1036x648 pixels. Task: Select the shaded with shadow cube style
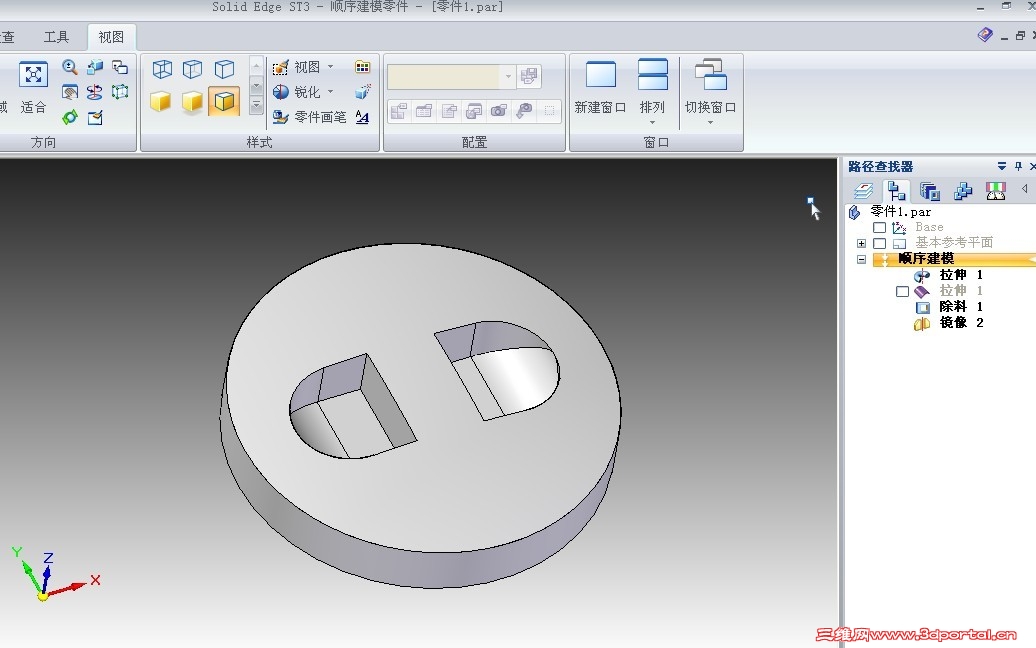coord(192,101)
